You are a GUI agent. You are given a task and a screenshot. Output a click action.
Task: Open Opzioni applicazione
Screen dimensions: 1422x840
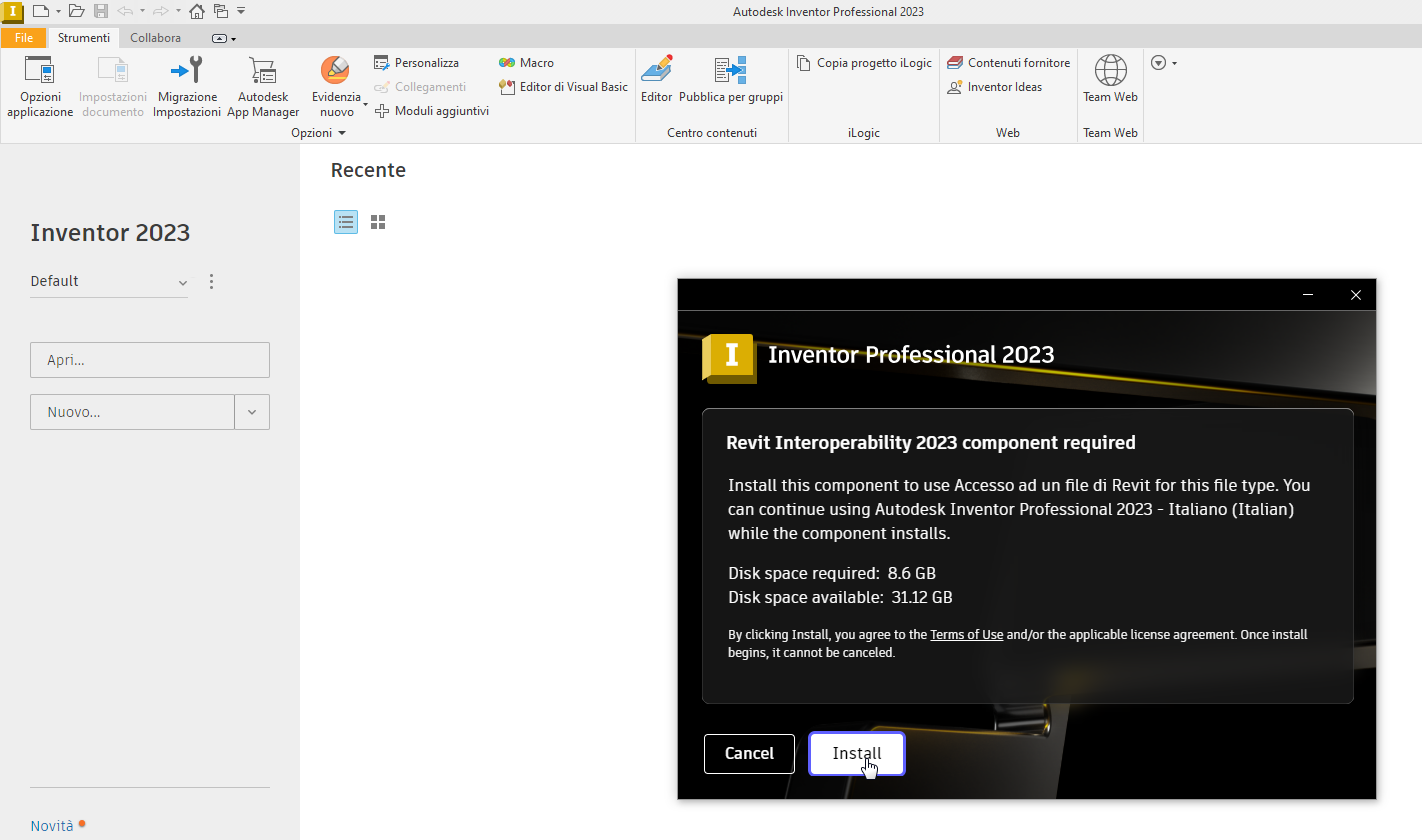pyautogui.click(x=40, y=87)
